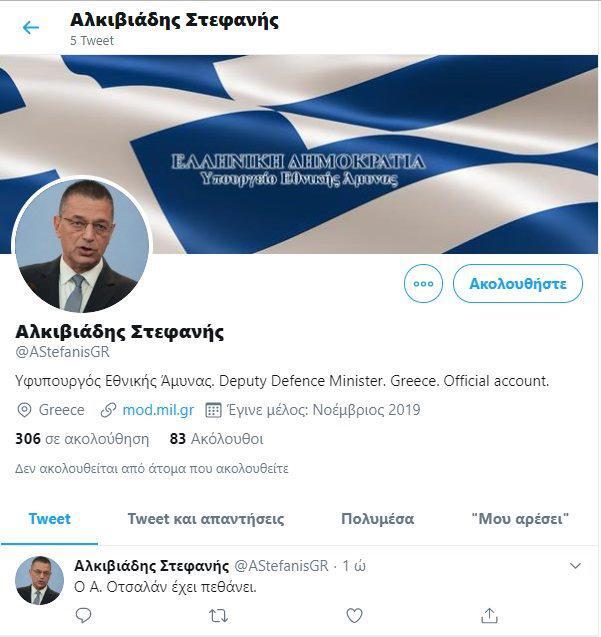Screen dimensions: 601x637
Task: Open the mod.mil.gr website link
Action: (158, 410)
